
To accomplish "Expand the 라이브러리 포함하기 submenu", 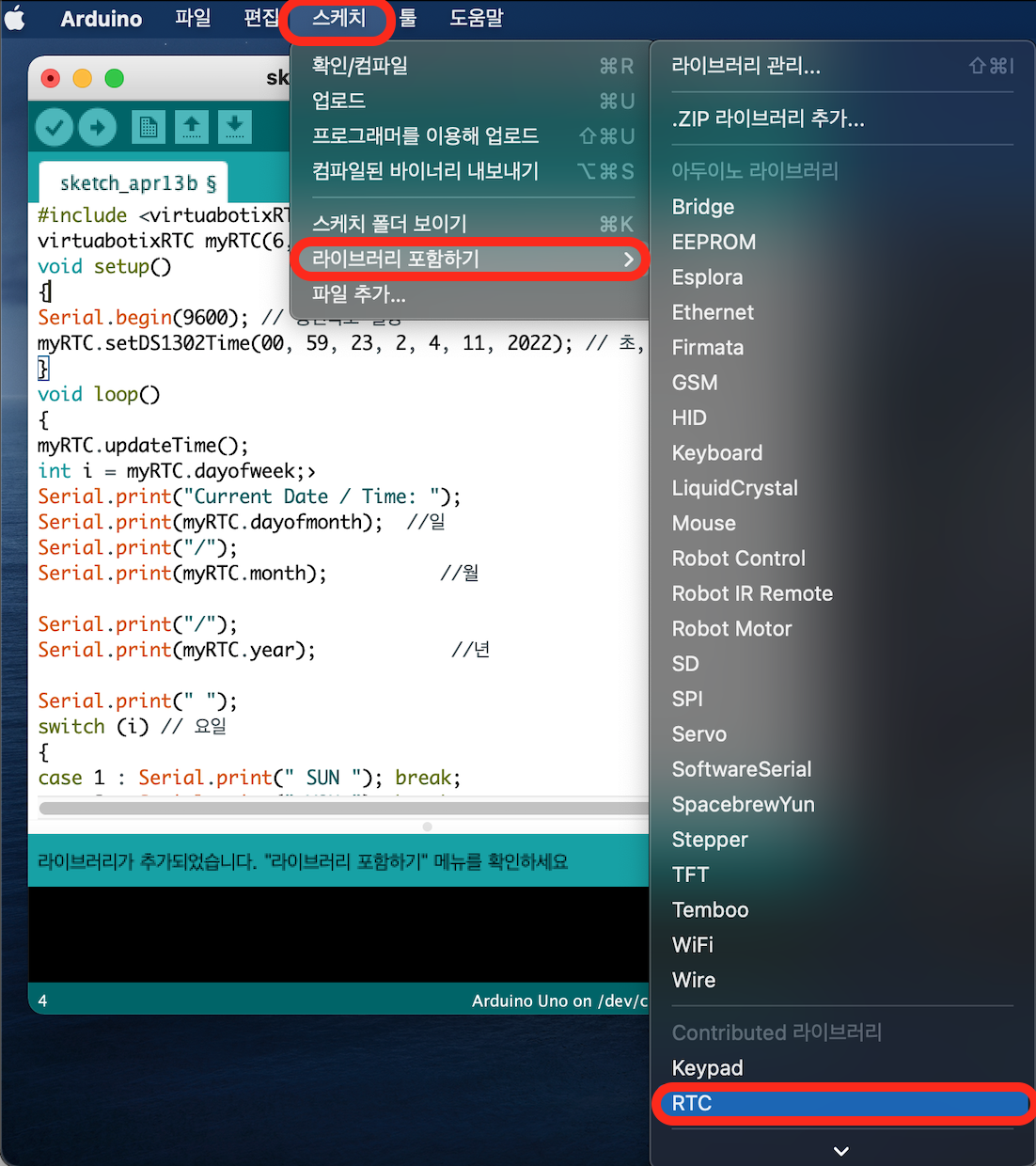I will pos(471,259).
